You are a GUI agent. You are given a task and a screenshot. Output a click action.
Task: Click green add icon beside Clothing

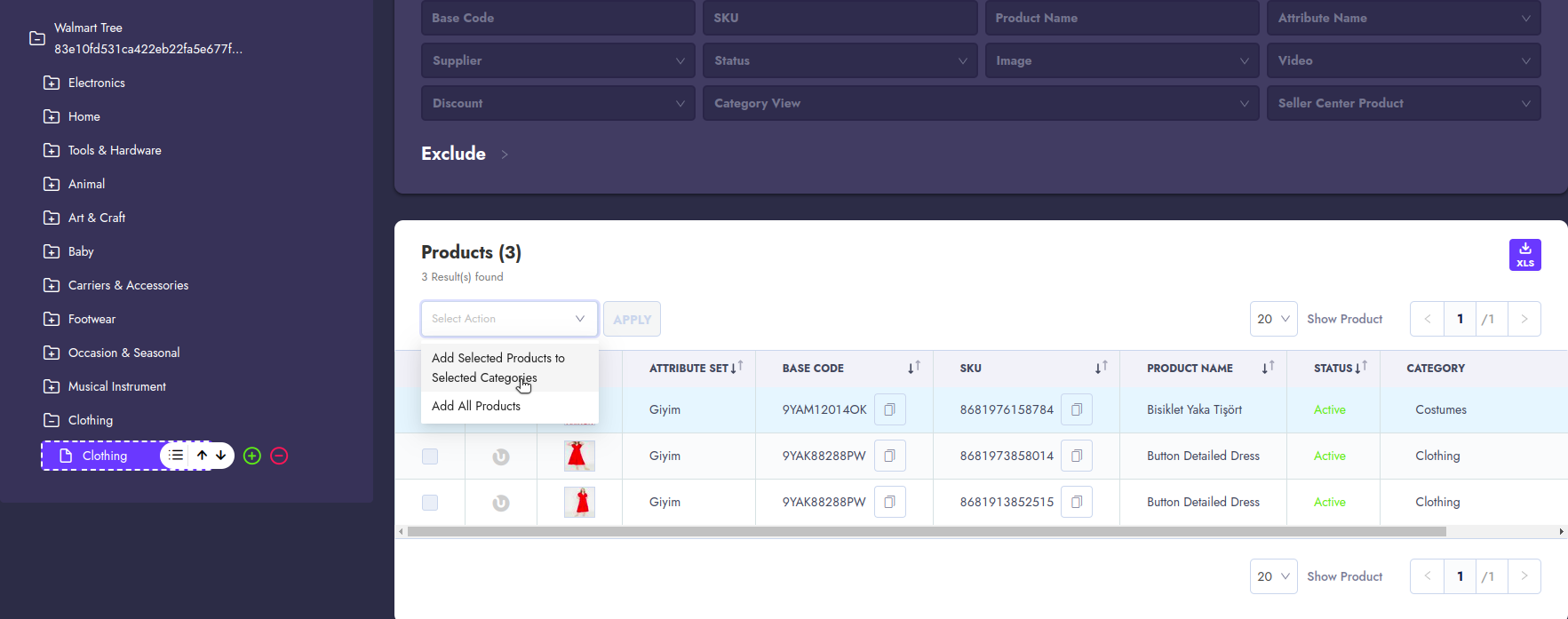252,456
